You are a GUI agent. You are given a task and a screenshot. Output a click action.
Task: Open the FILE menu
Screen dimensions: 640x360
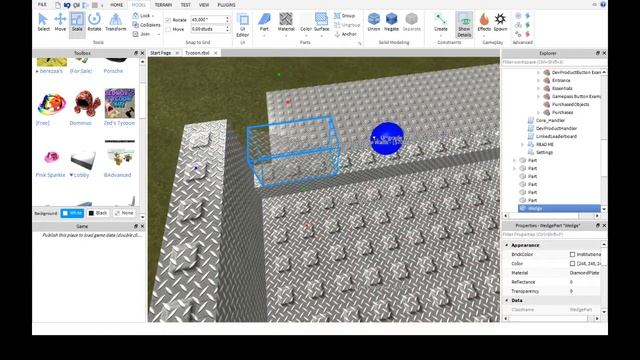point(42,4)
